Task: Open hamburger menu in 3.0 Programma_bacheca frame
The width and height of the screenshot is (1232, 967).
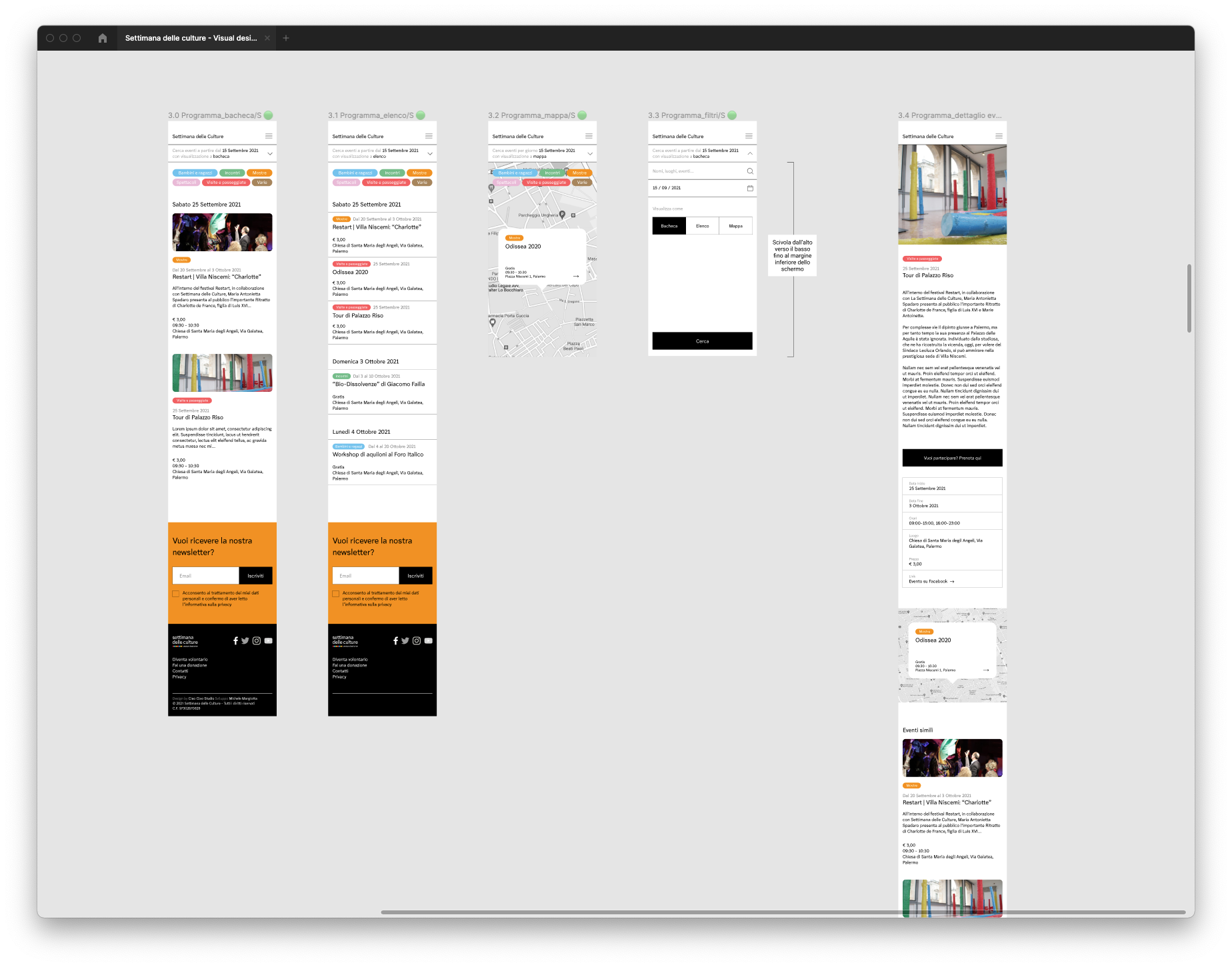Action: click(269, 136)
